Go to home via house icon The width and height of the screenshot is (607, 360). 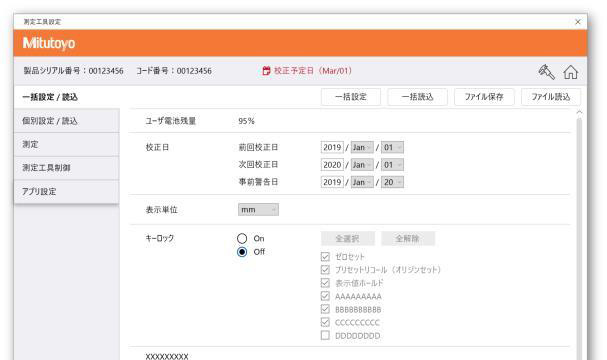click(x=571, y=72)
